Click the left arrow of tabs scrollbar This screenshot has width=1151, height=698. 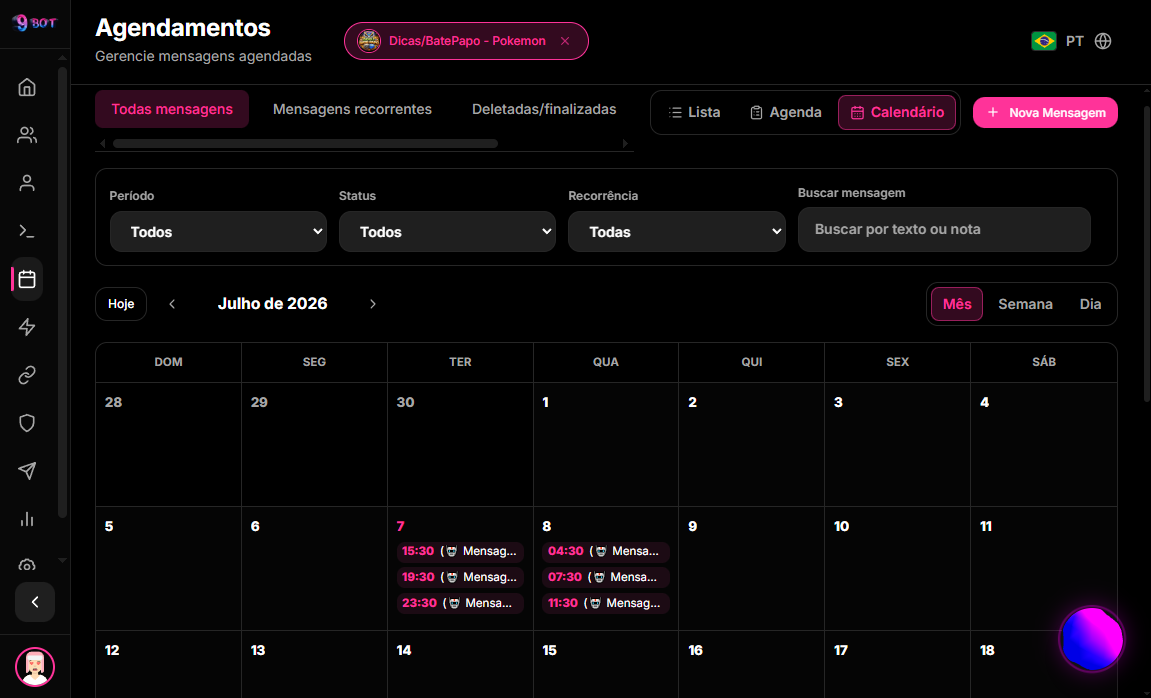(x=103, y=144)
